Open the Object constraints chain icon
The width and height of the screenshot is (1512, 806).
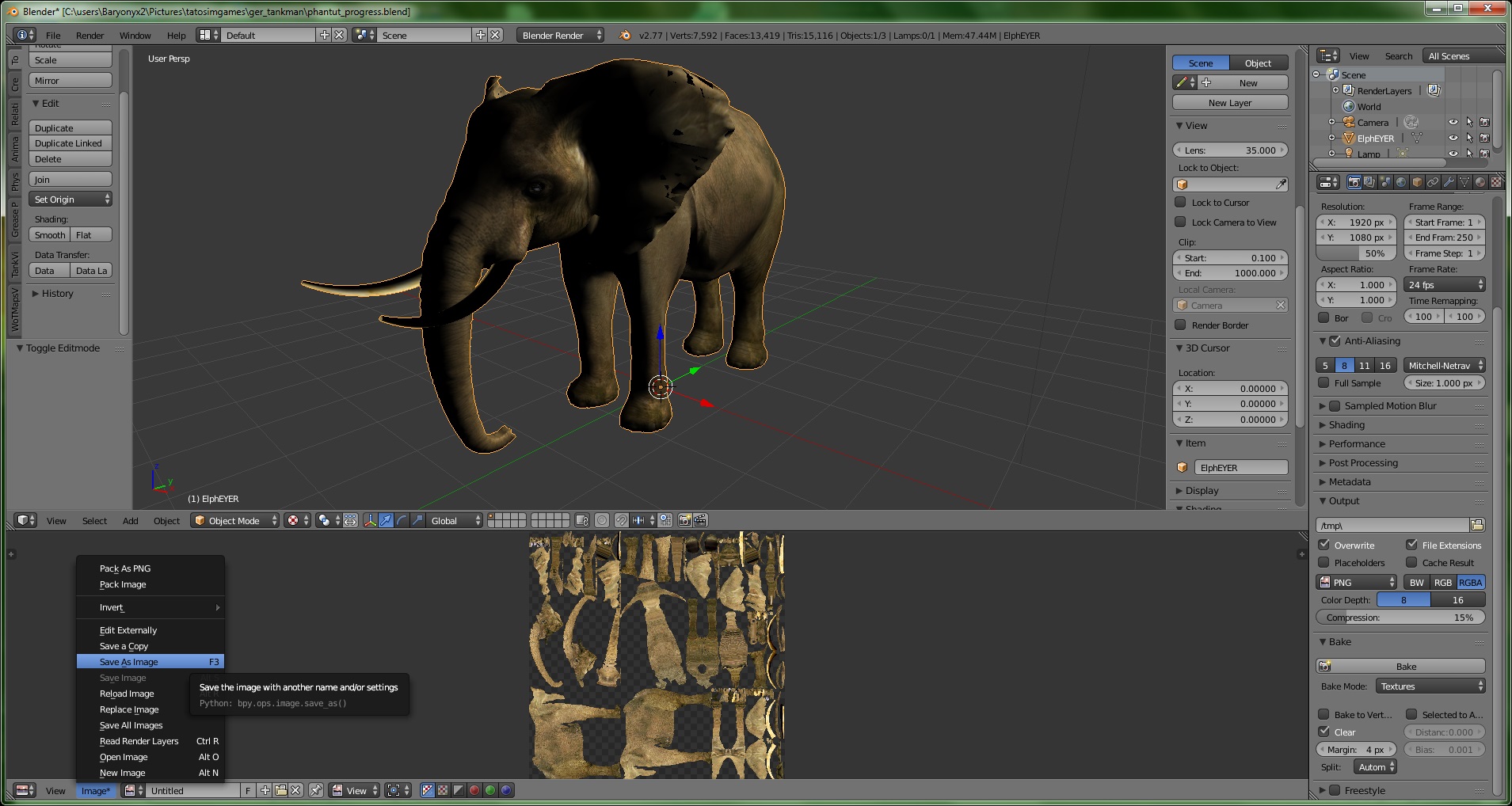1433,182
